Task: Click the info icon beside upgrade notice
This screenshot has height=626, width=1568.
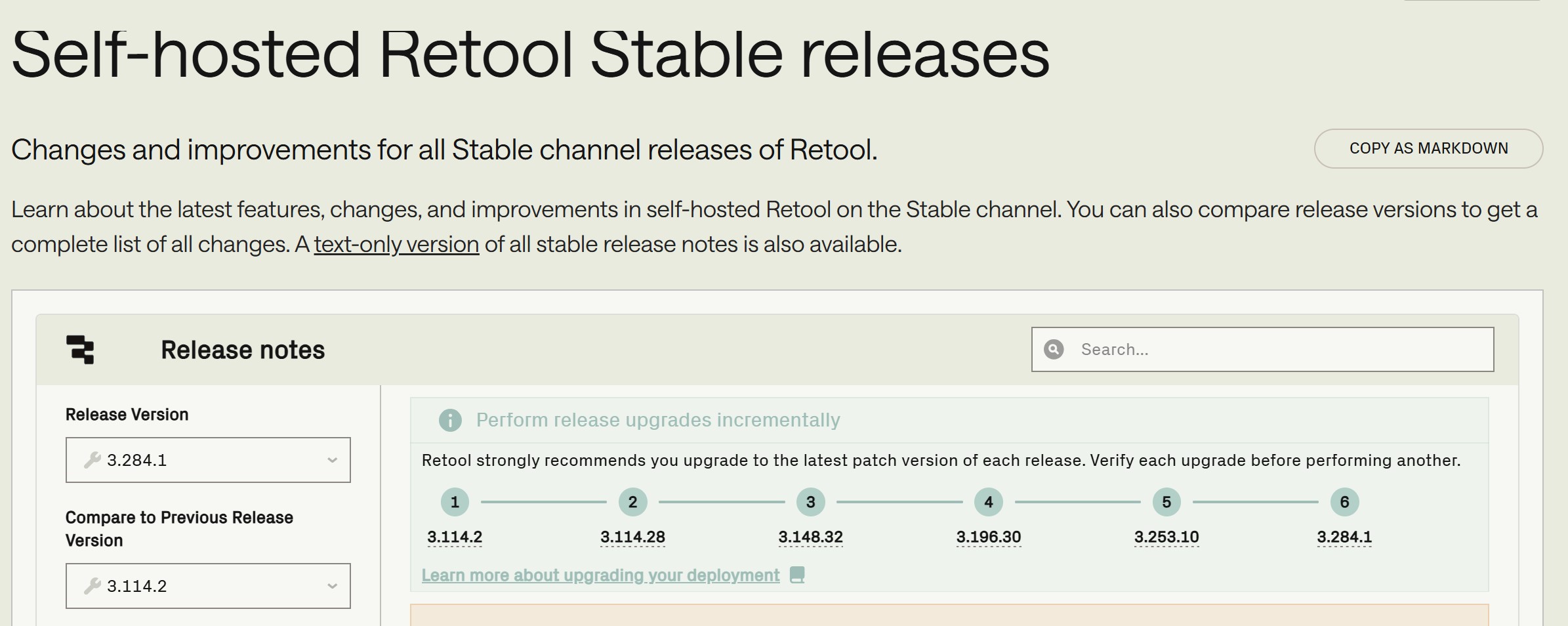Action: (450, 420)
